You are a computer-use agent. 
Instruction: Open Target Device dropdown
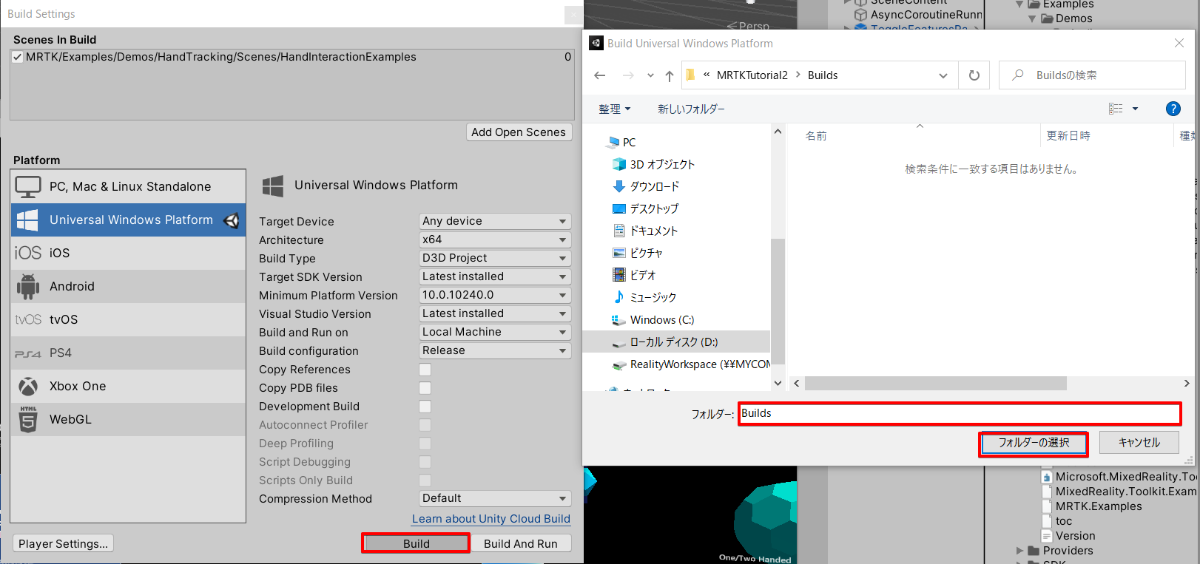(x=495, y=221)
